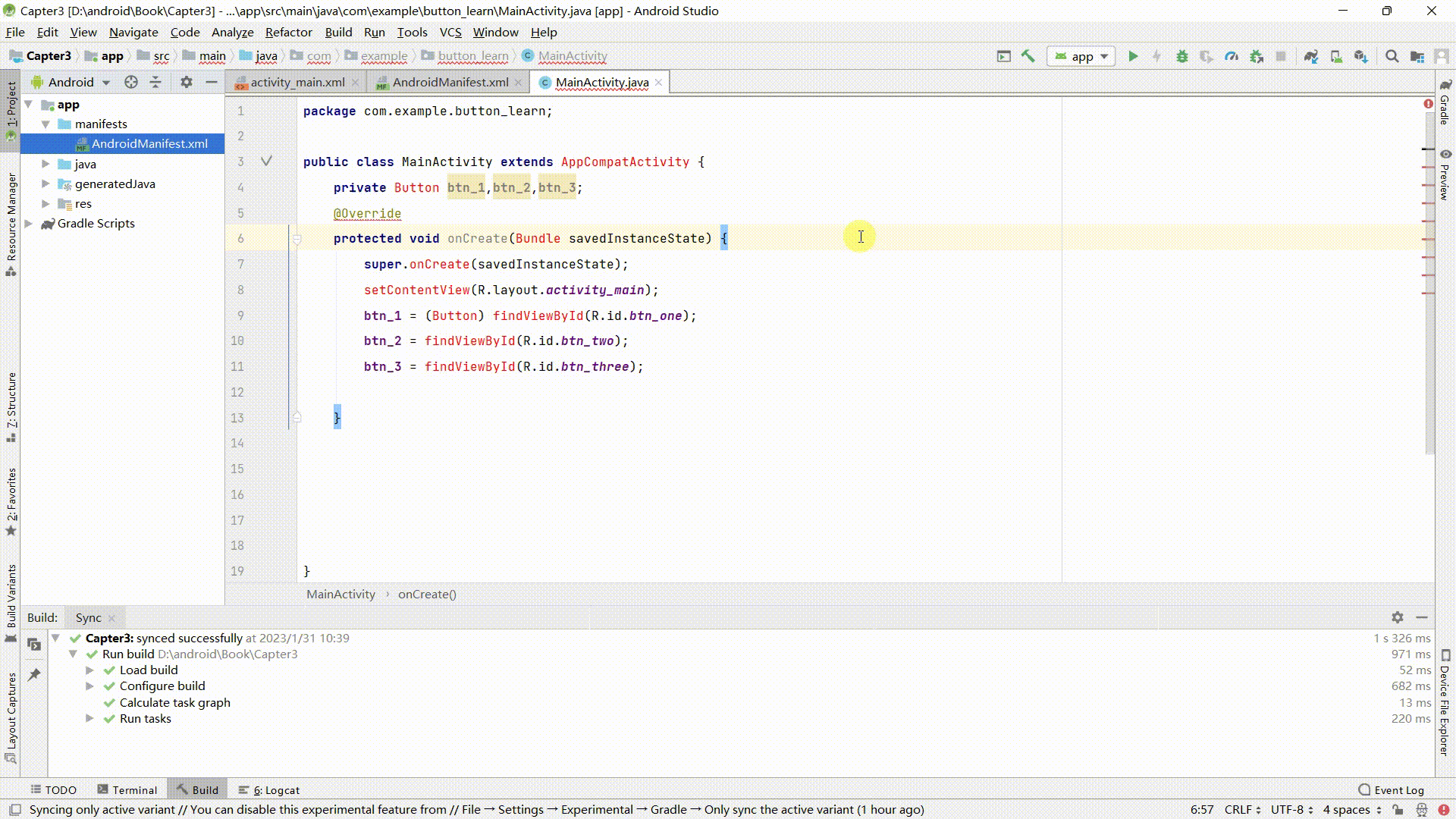
Task: Switch to activity_main.xml tab
Action: [297, 82]
